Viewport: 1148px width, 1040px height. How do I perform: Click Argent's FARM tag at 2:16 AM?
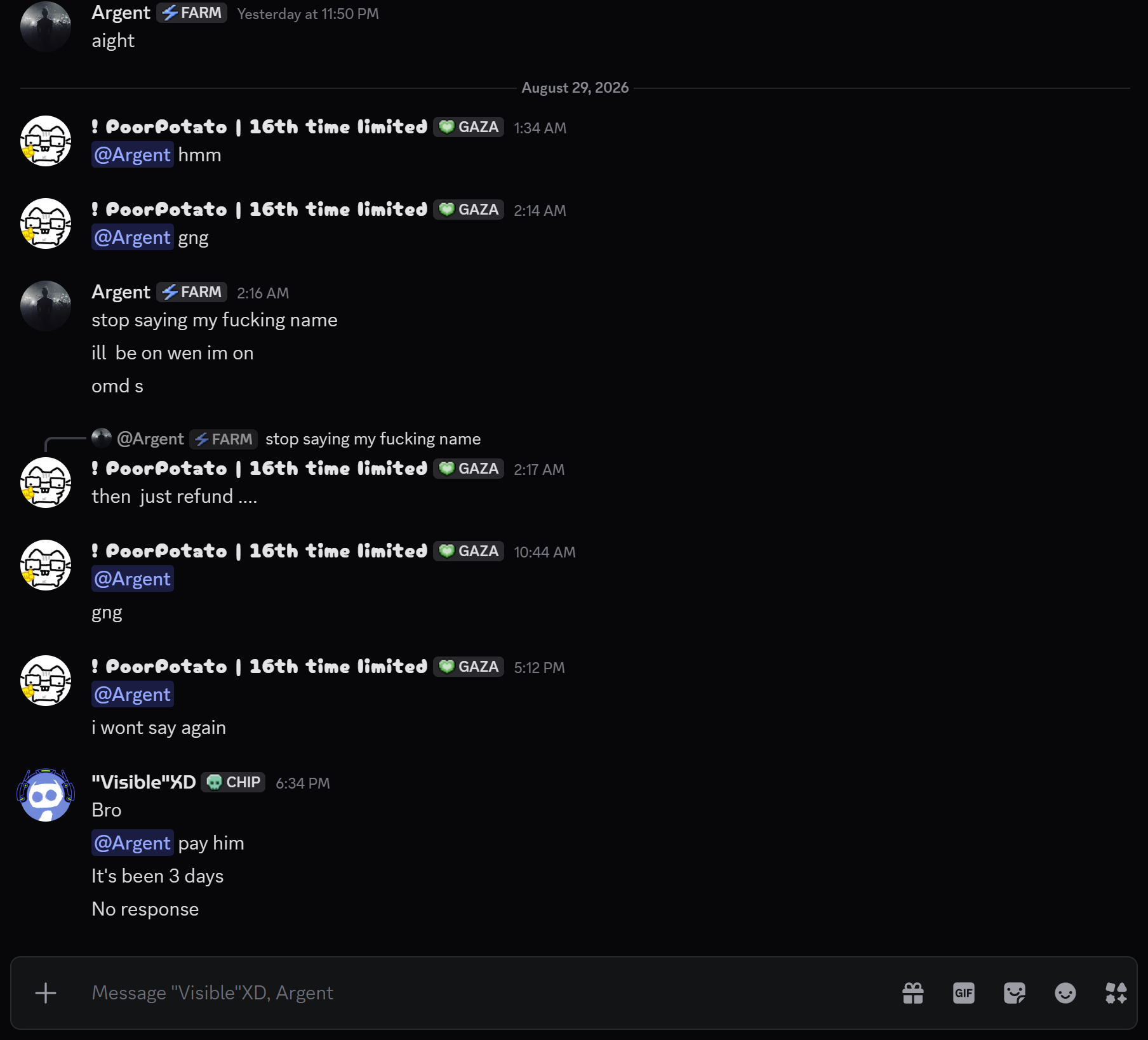point(192,292)
